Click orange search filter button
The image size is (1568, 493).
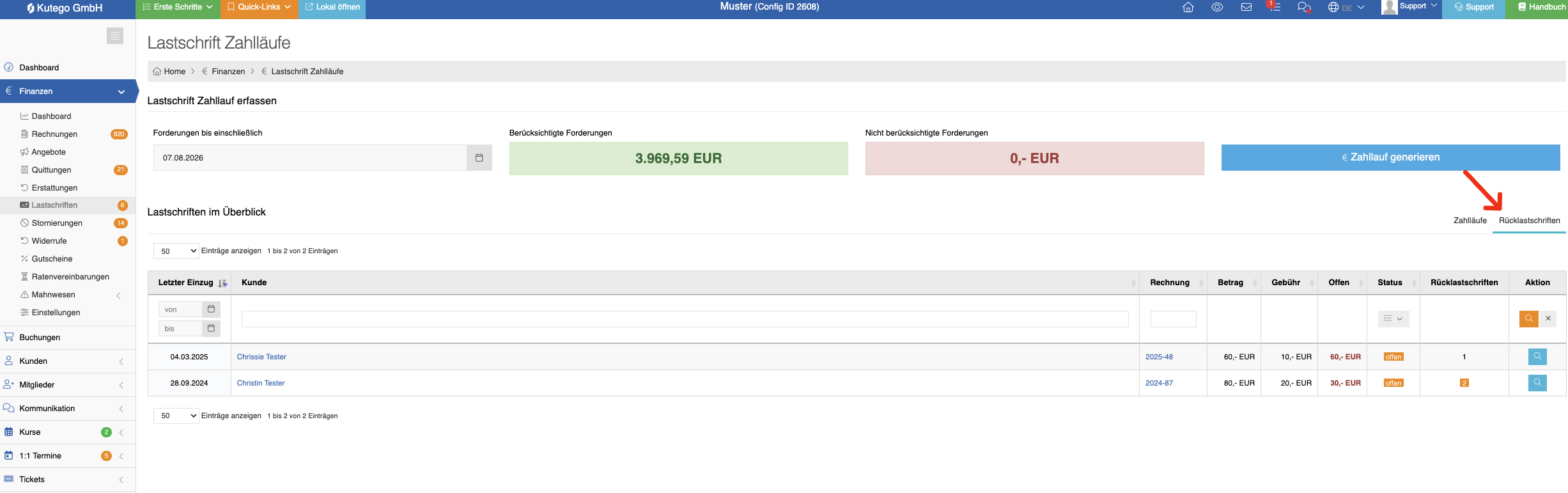pos(1528,318)
